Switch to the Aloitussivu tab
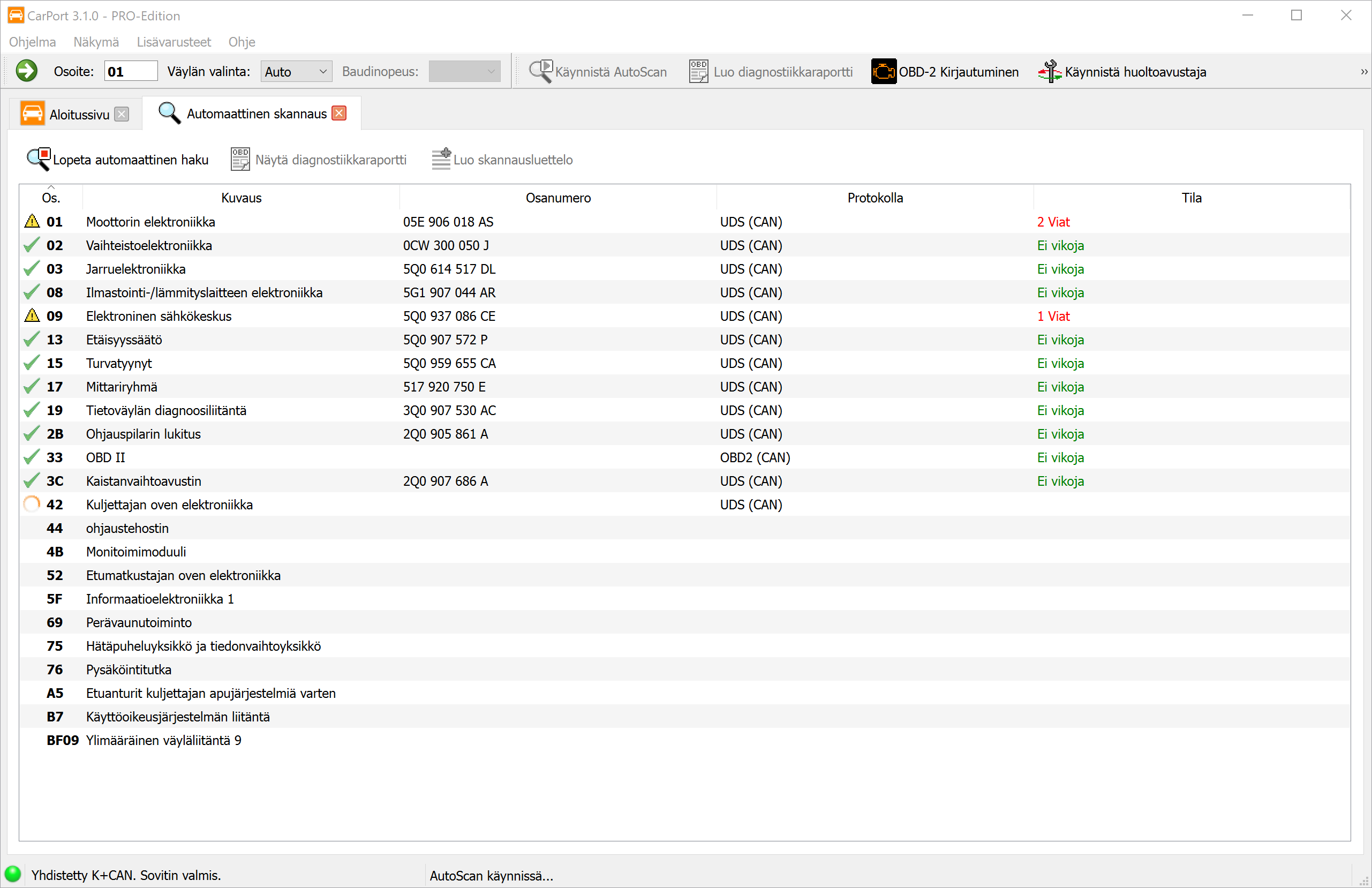Viewport: 1372px width, 888px height. 78,114
